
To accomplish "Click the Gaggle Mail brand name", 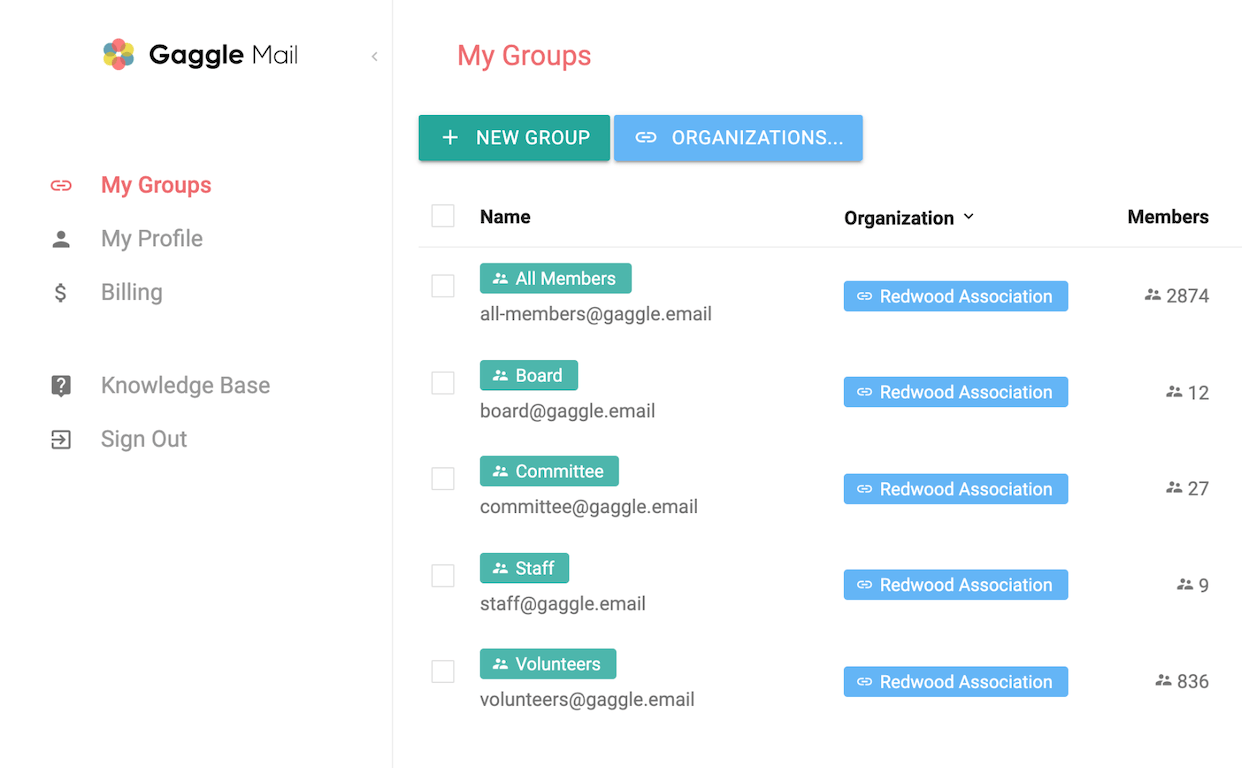I will coord(224,55).
